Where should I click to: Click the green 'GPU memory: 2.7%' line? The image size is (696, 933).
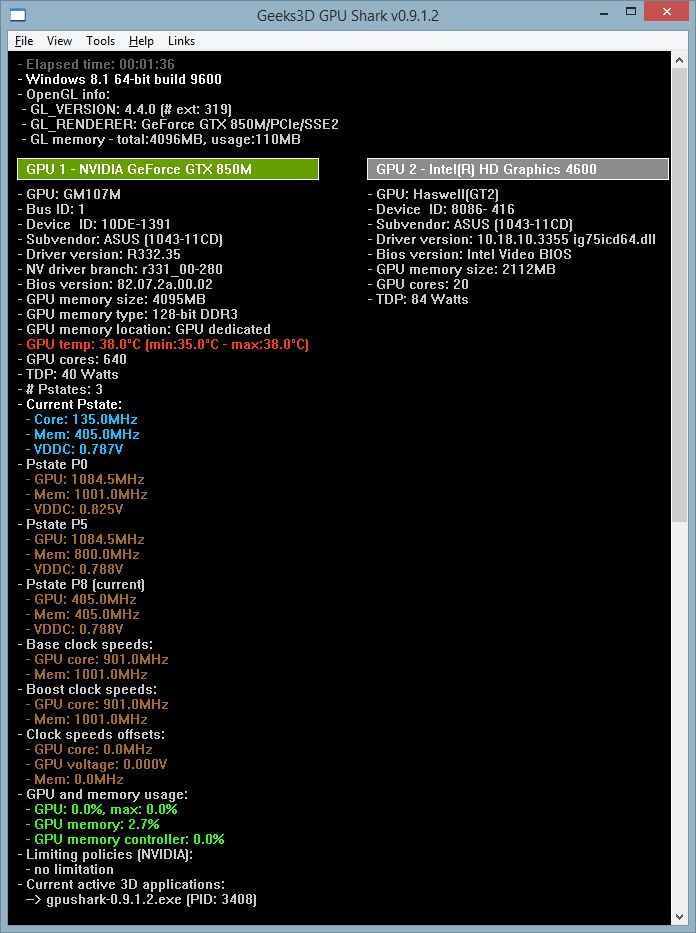coord(93,825)
